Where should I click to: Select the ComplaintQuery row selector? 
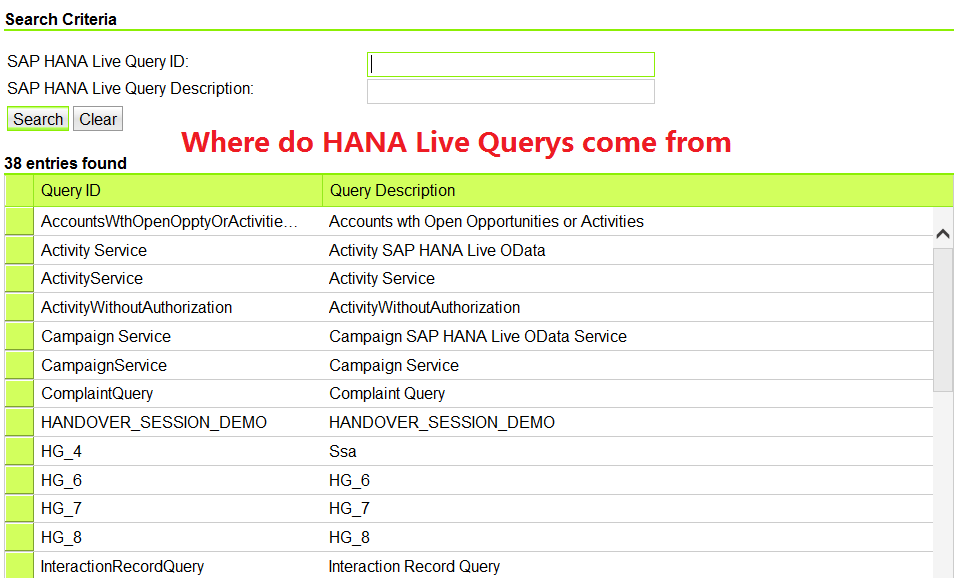point(19,393)
